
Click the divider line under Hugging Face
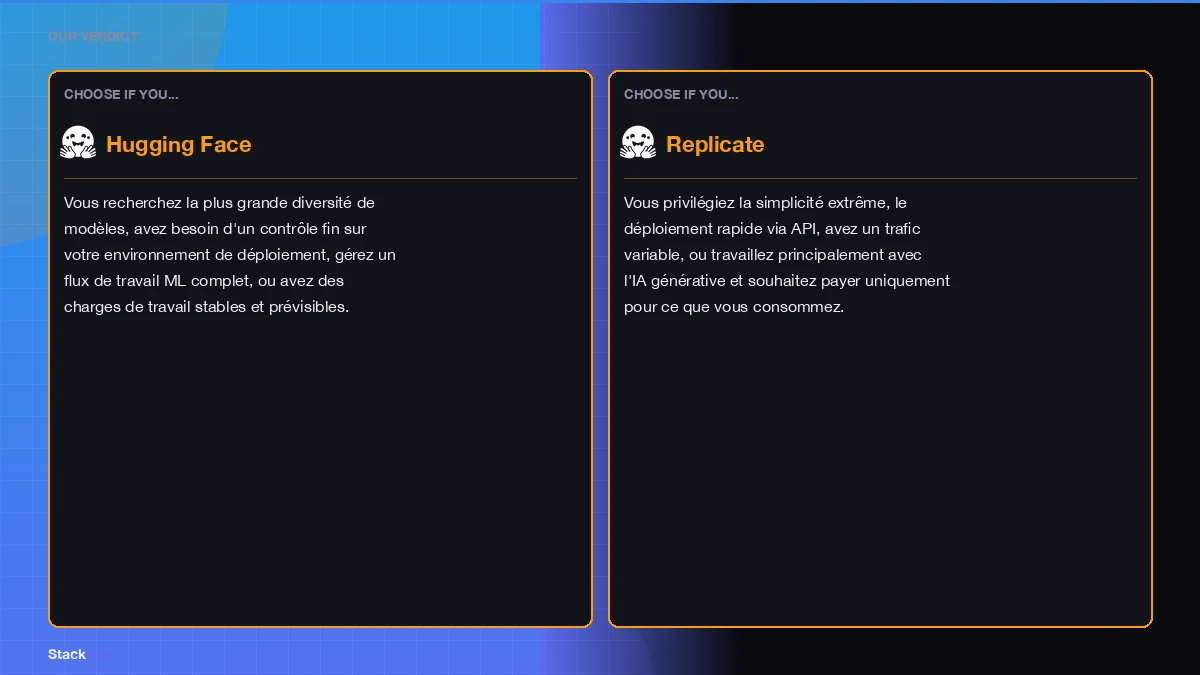320,179
